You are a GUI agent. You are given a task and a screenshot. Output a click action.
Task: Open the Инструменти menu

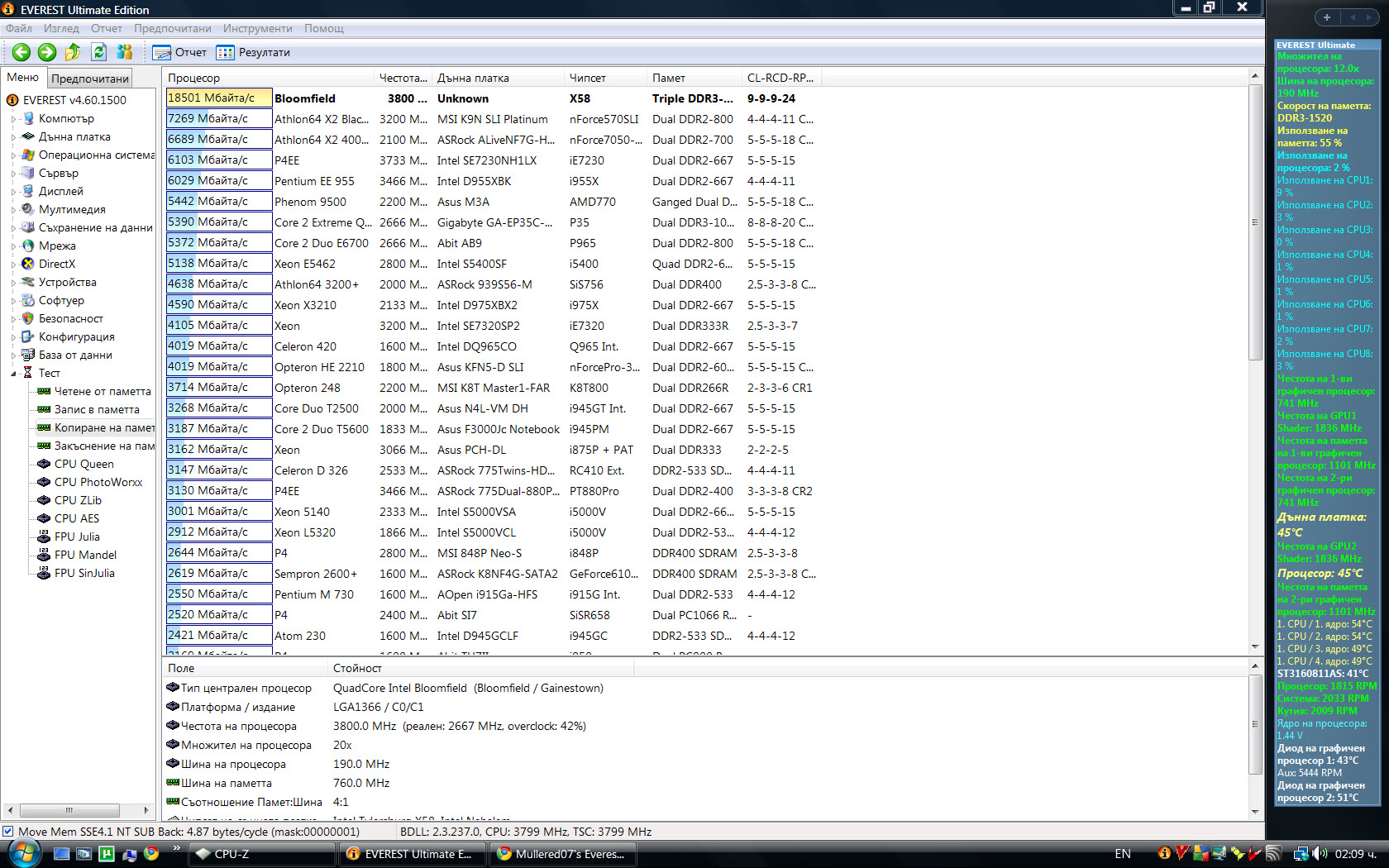[258, 28]
